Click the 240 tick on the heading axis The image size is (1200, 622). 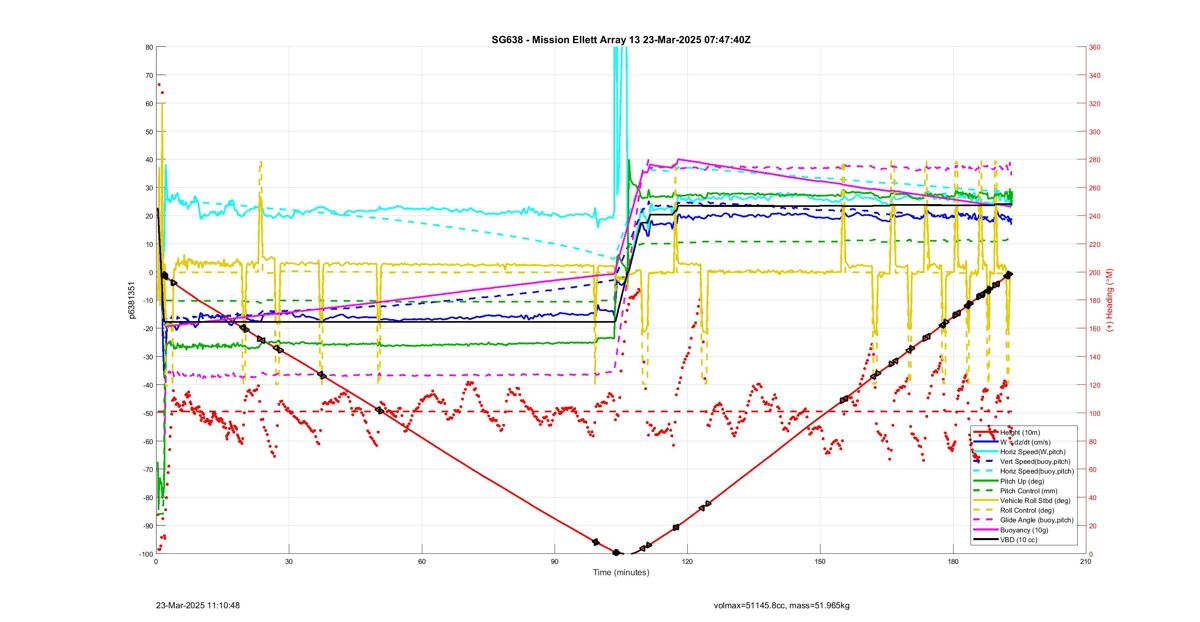[x=1095, y=216]
